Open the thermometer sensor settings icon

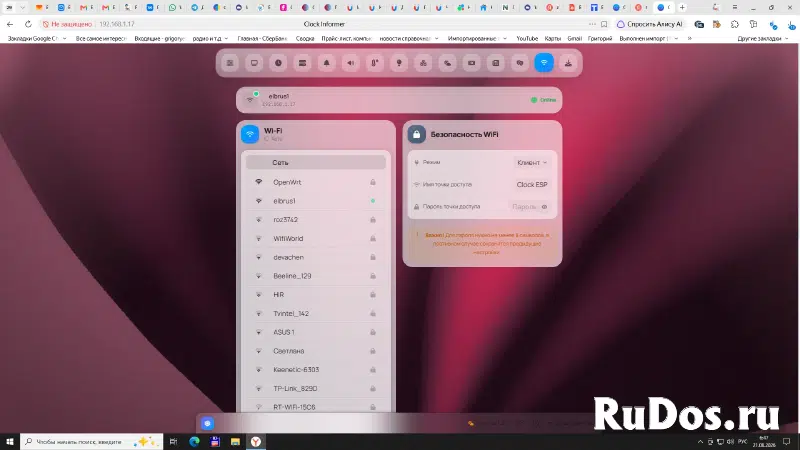375,63
